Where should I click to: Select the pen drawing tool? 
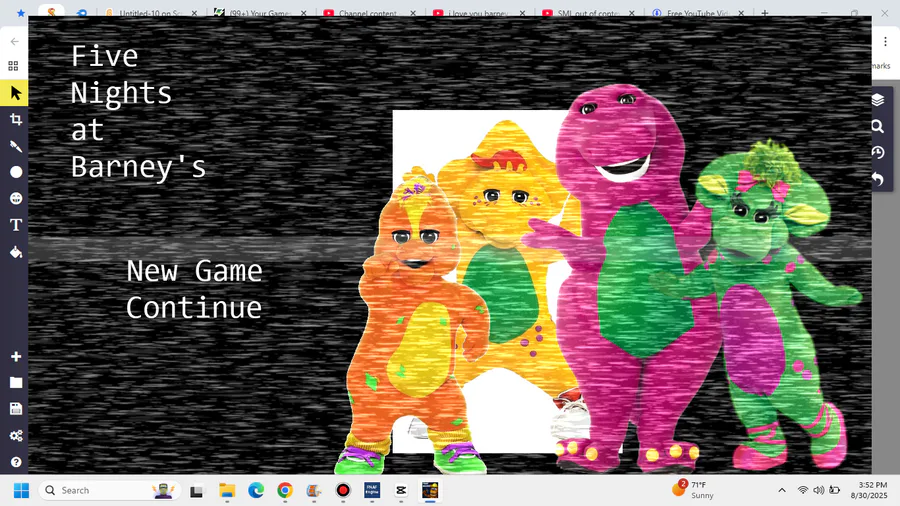pos(15,146)
